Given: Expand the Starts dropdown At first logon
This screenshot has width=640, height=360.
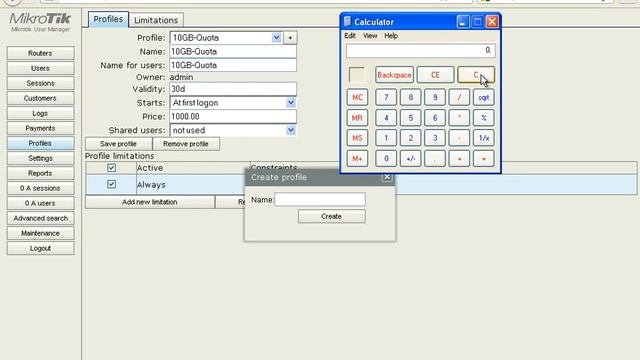Looking at the screenshot, I should point(291,103).
